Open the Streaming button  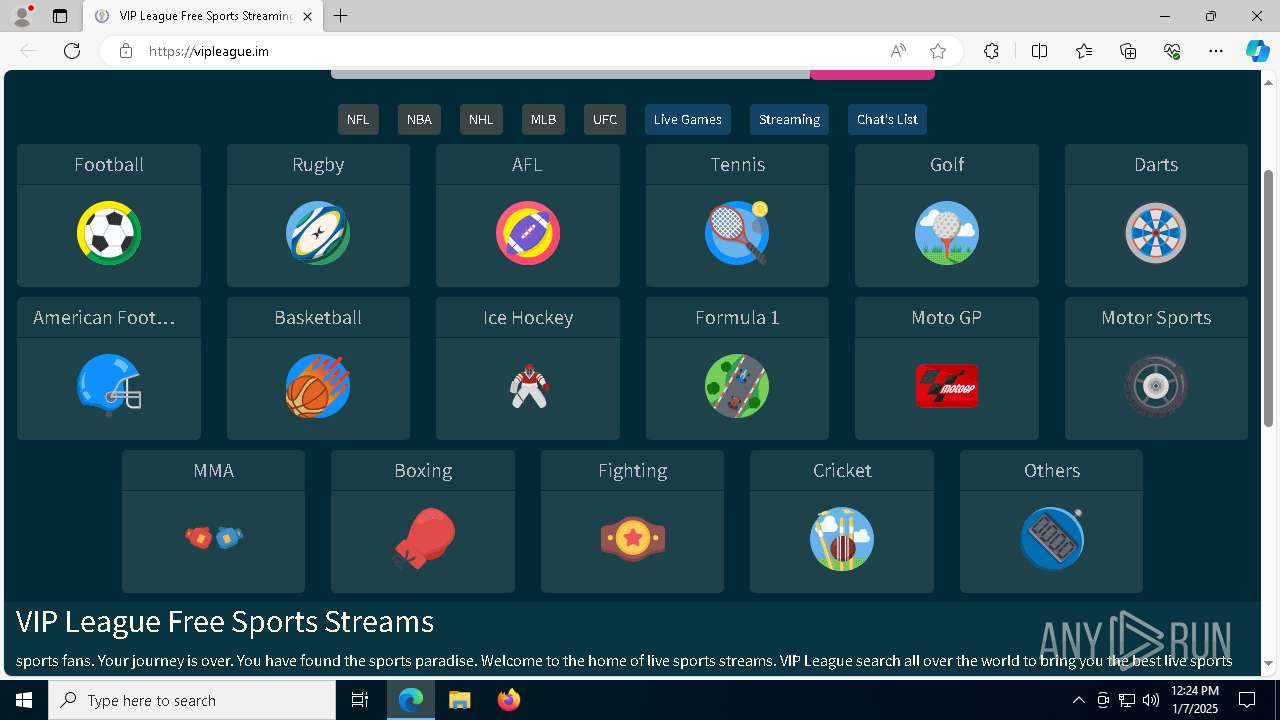click(789, 119)
